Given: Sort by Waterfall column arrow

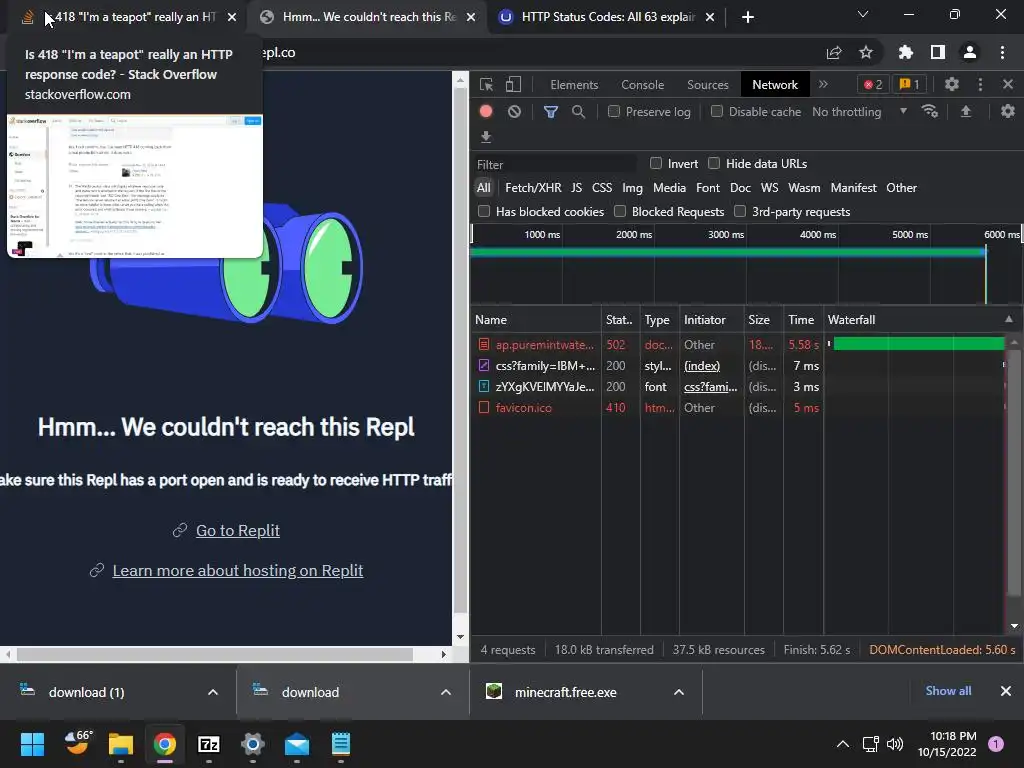Looking at the screenshot, I should click(x=1009, y=319).
